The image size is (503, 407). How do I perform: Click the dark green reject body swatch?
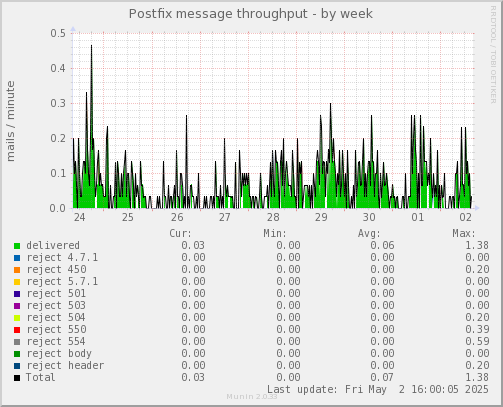click(17, 354)
